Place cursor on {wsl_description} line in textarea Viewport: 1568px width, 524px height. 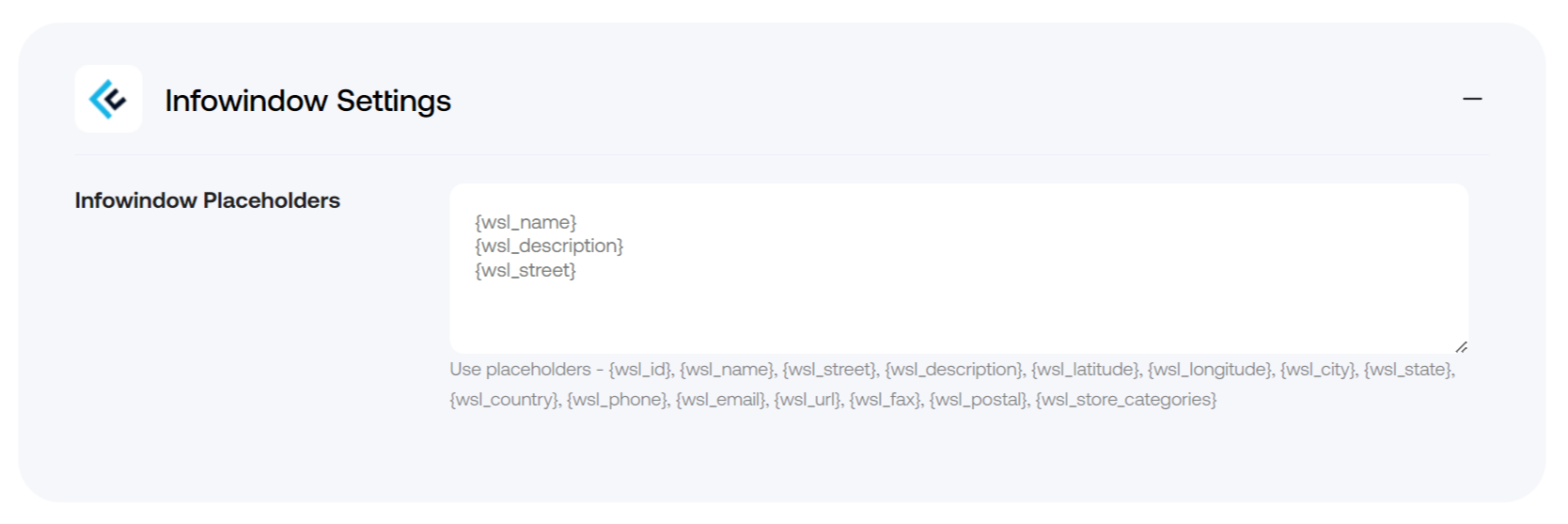click(x=549, y=246)
